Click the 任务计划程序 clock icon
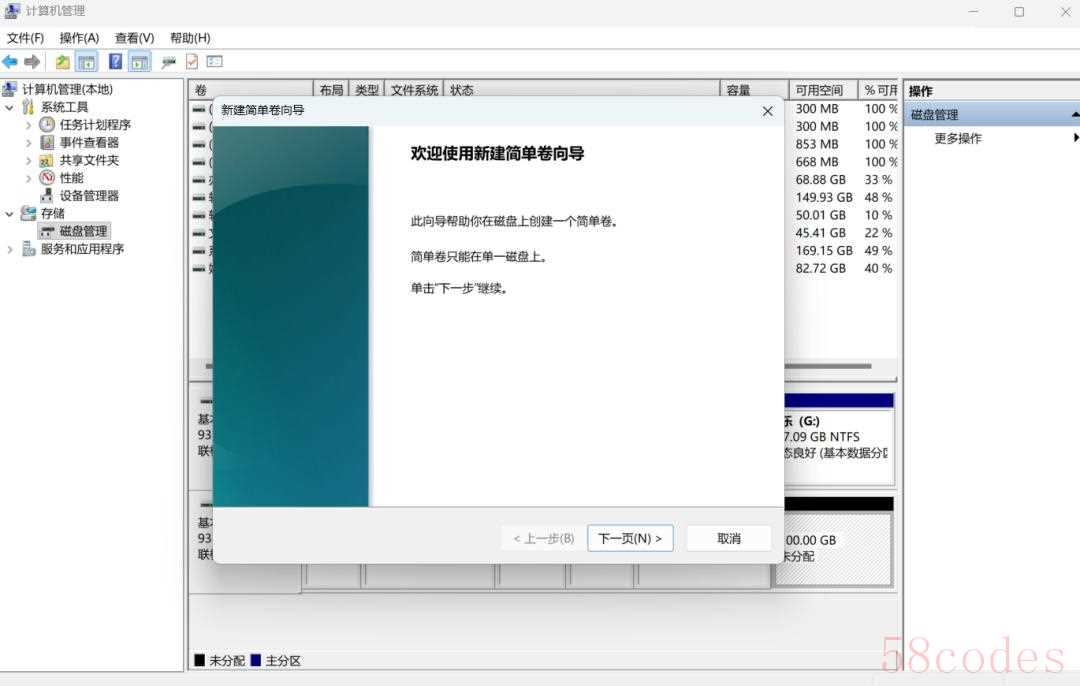The width and height of the screenshot is (1080, 686). 47,125
